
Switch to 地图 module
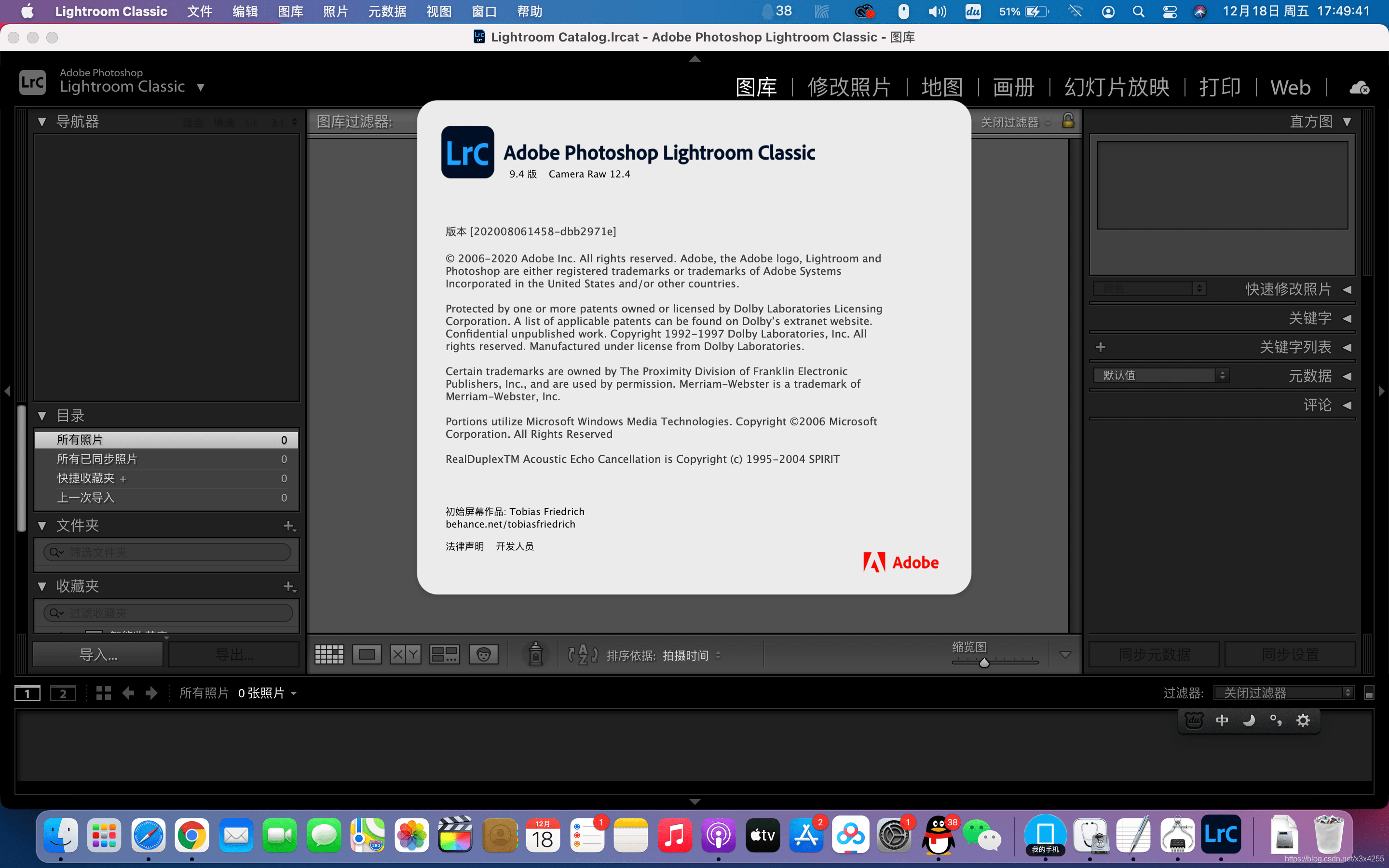(x=942, y=87)
